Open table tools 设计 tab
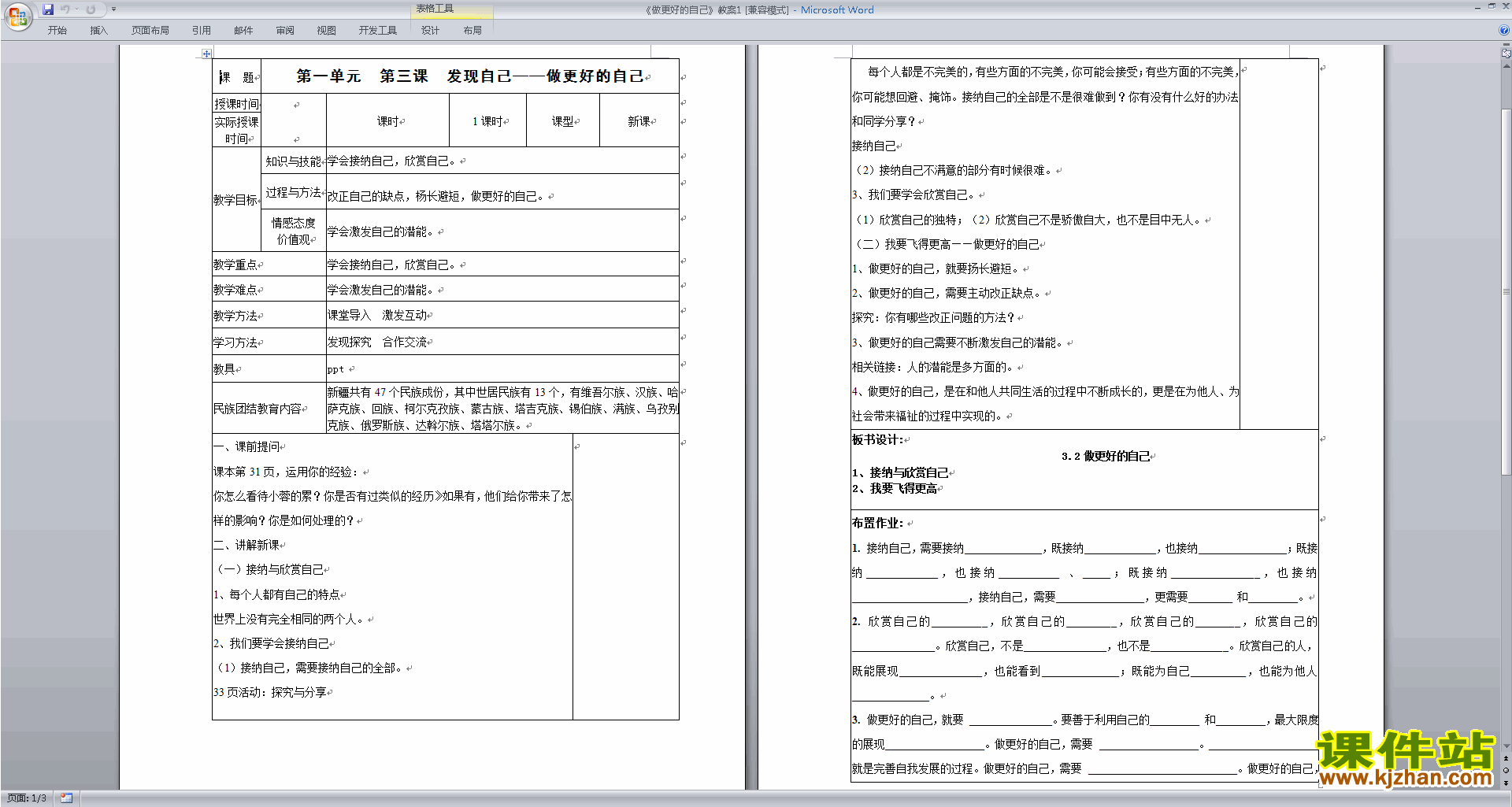The width and height of the screenshot is (1512, 807). 430,31
